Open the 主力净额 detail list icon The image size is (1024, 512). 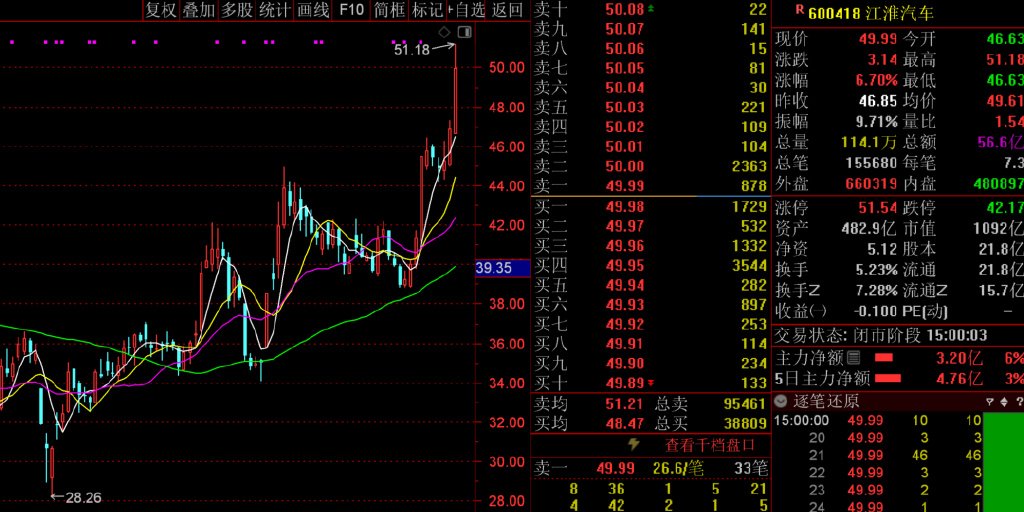853,357
